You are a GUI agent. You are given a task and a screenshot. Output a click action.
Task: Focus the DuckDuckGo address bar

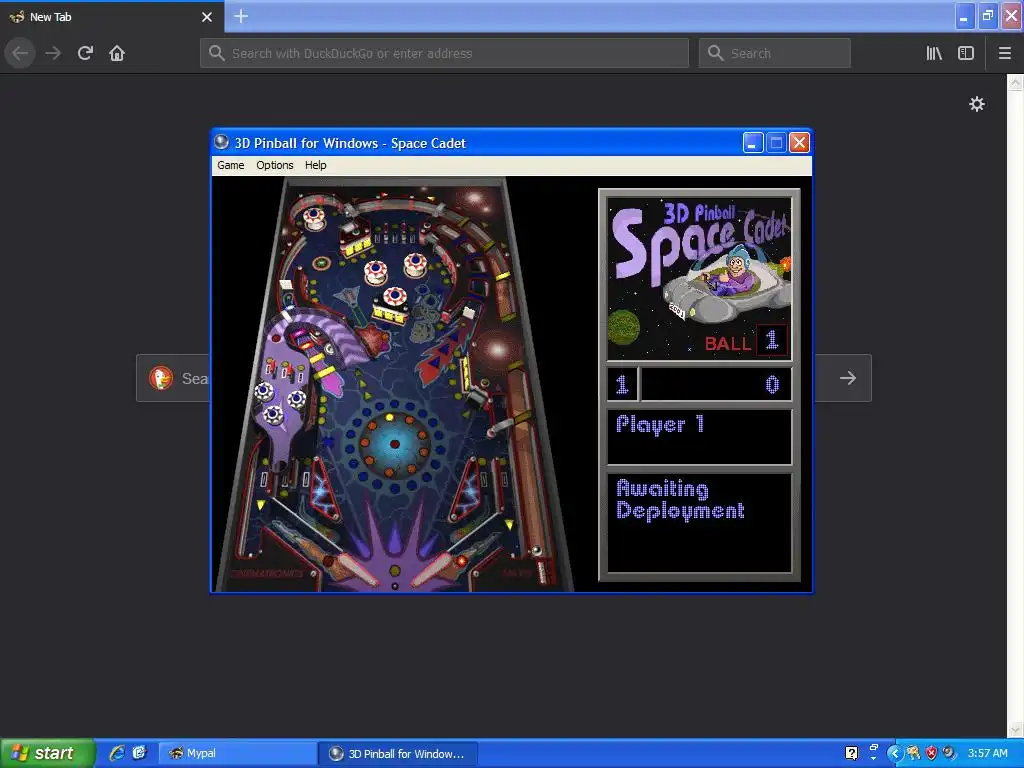click(x=444, y=53)
